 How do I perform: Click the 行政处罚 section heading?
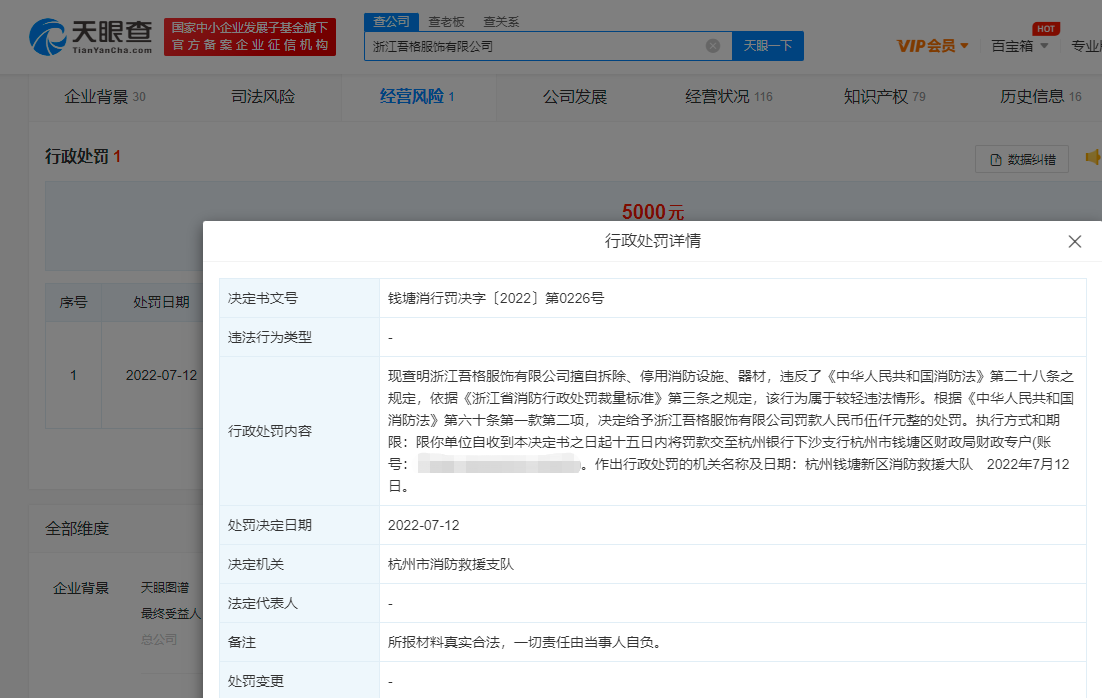tap(82, 156)
